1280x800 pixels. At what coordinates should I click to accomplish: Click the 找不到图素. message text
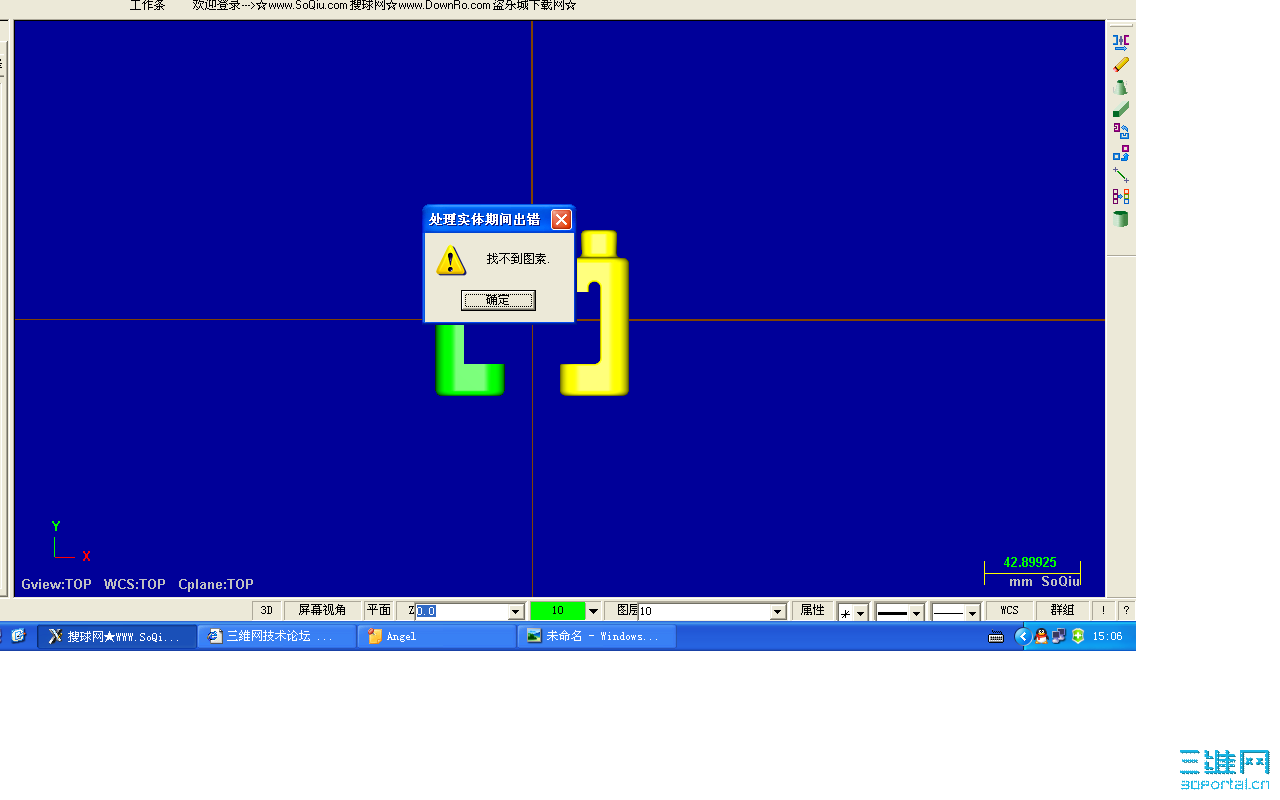tap(518, 259)
